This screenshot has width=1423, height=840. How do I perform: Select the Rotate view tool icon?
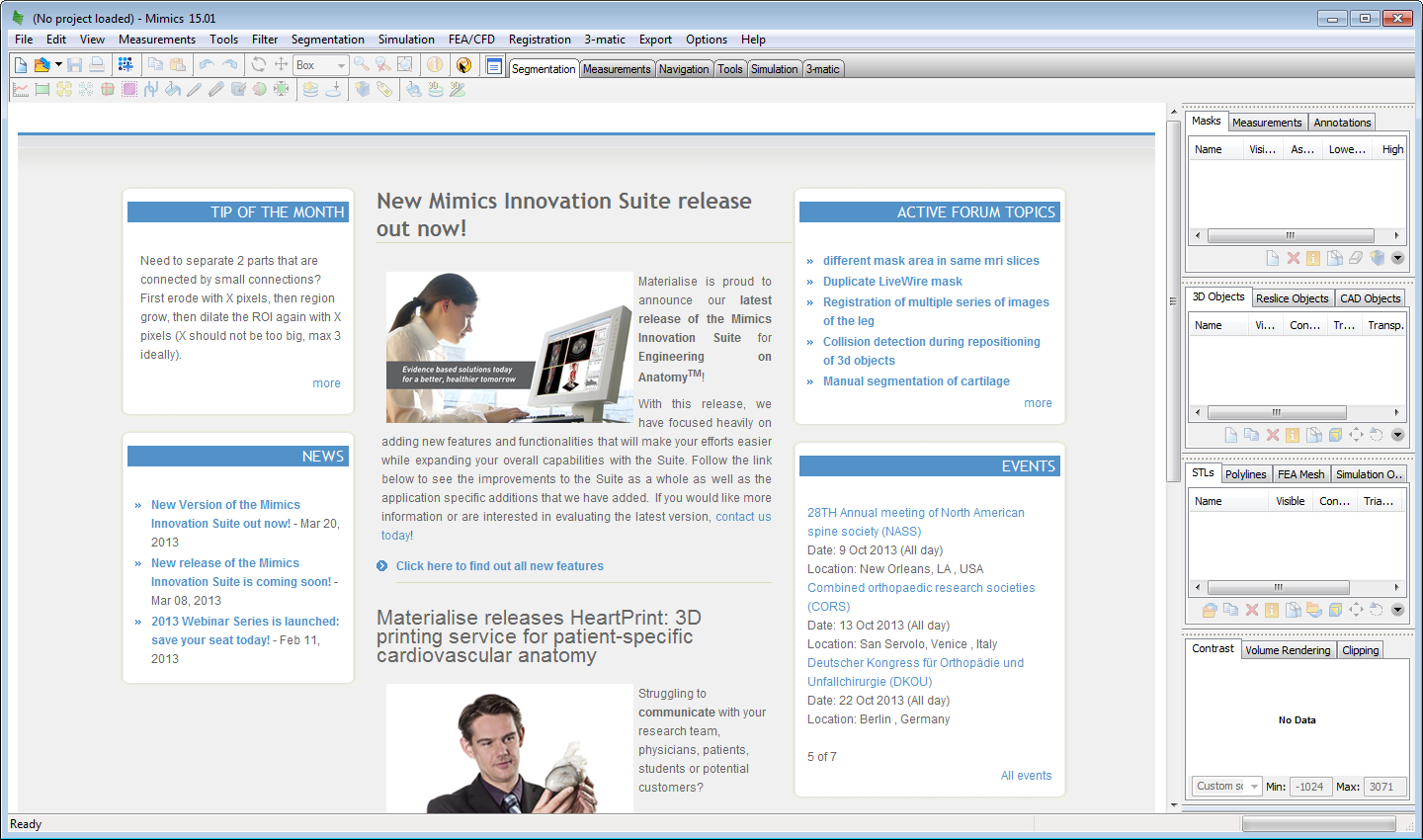click(x=259, y=64)
